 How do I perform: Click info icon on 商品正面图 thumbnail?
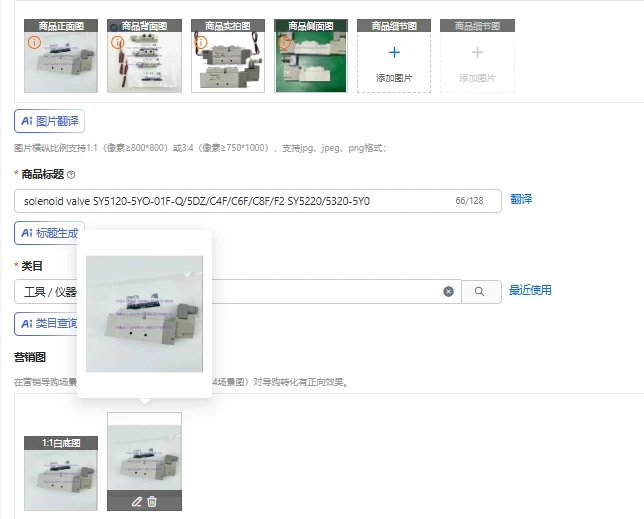pyautogui.click(x=34, y=42)
